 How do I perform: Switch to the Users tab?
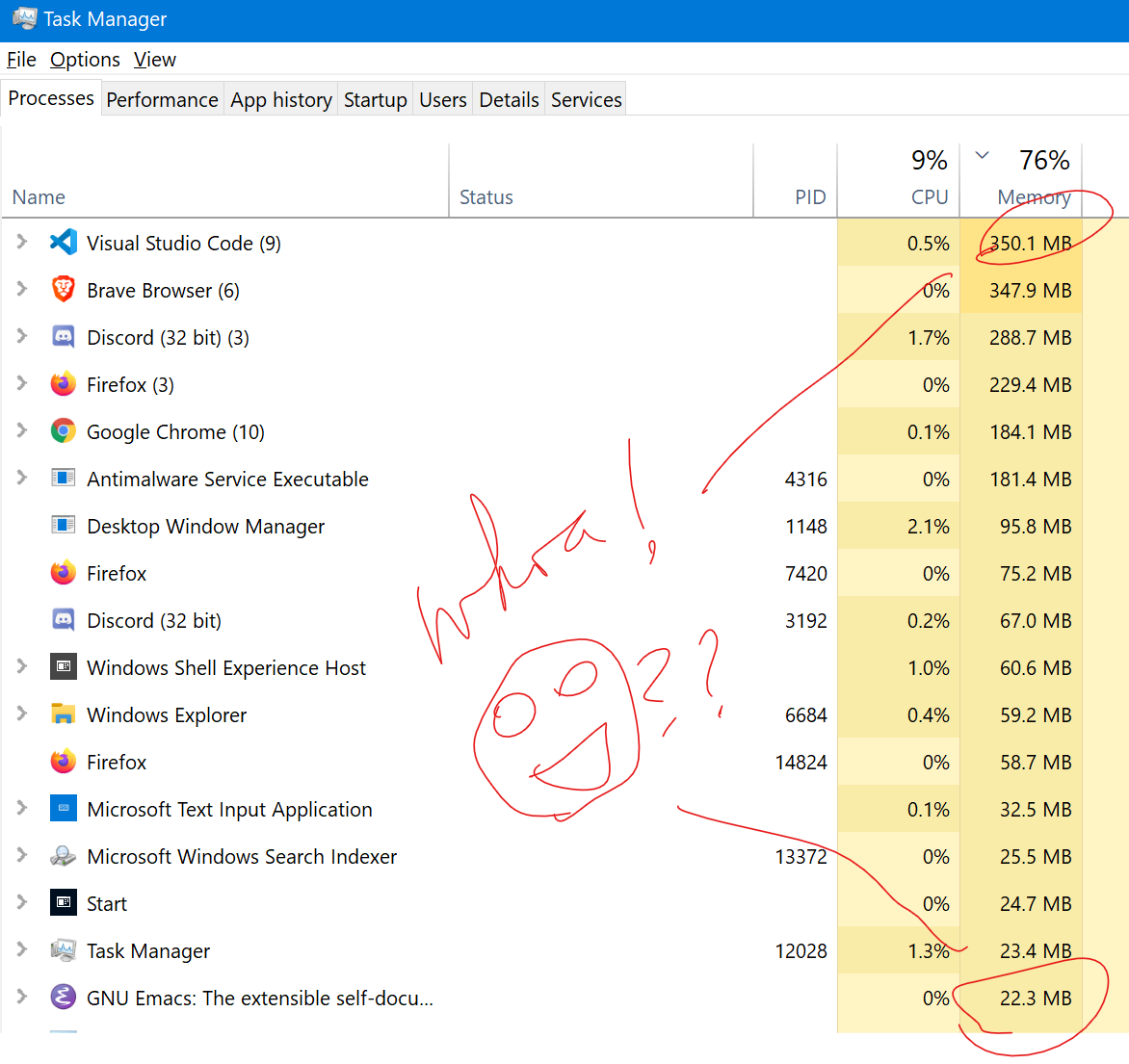[x=443, y=99]
